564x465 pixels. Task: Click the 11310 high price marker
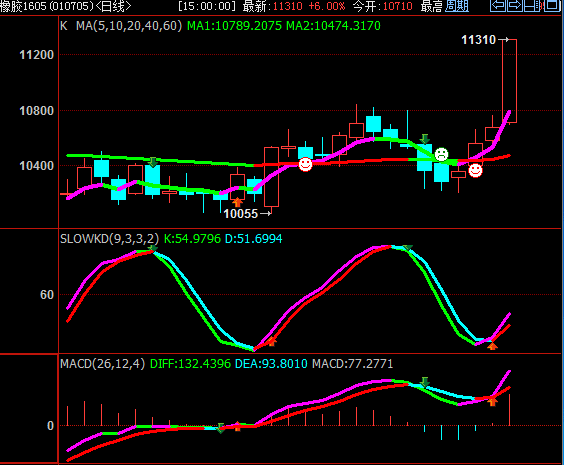point(485,40)
